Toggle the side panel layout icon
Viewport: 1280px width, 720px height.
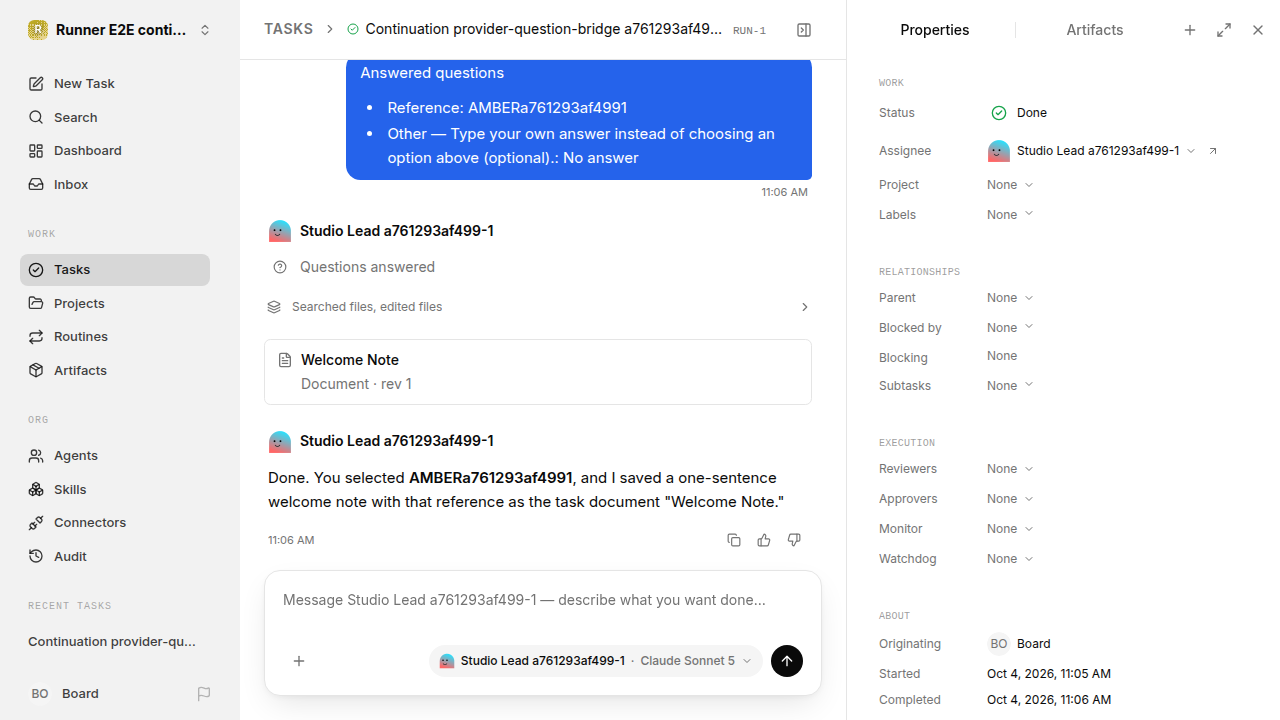point(804,30)
